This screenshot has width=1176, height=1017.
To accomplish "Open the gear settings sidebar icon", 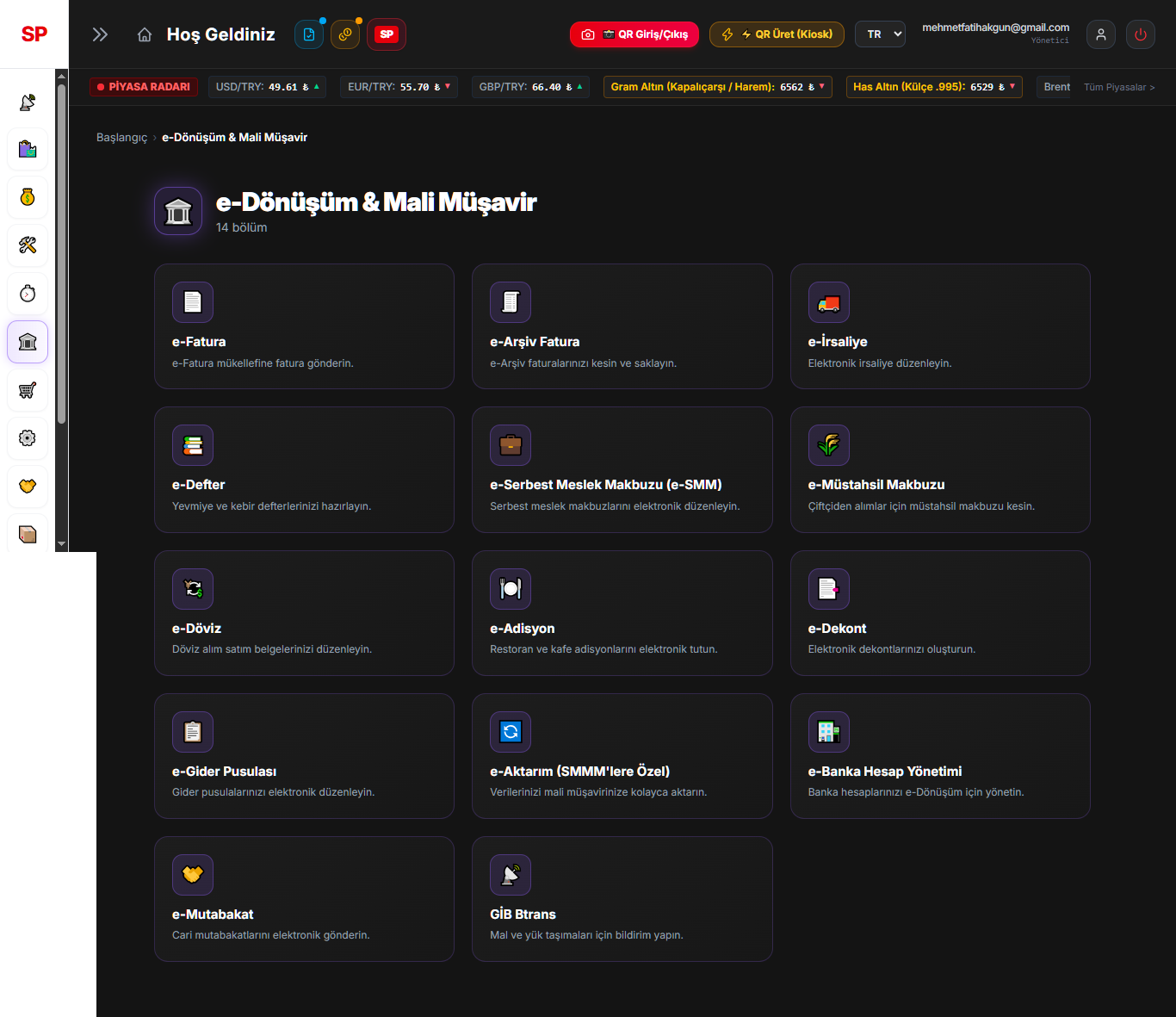I will click(28, 438).
